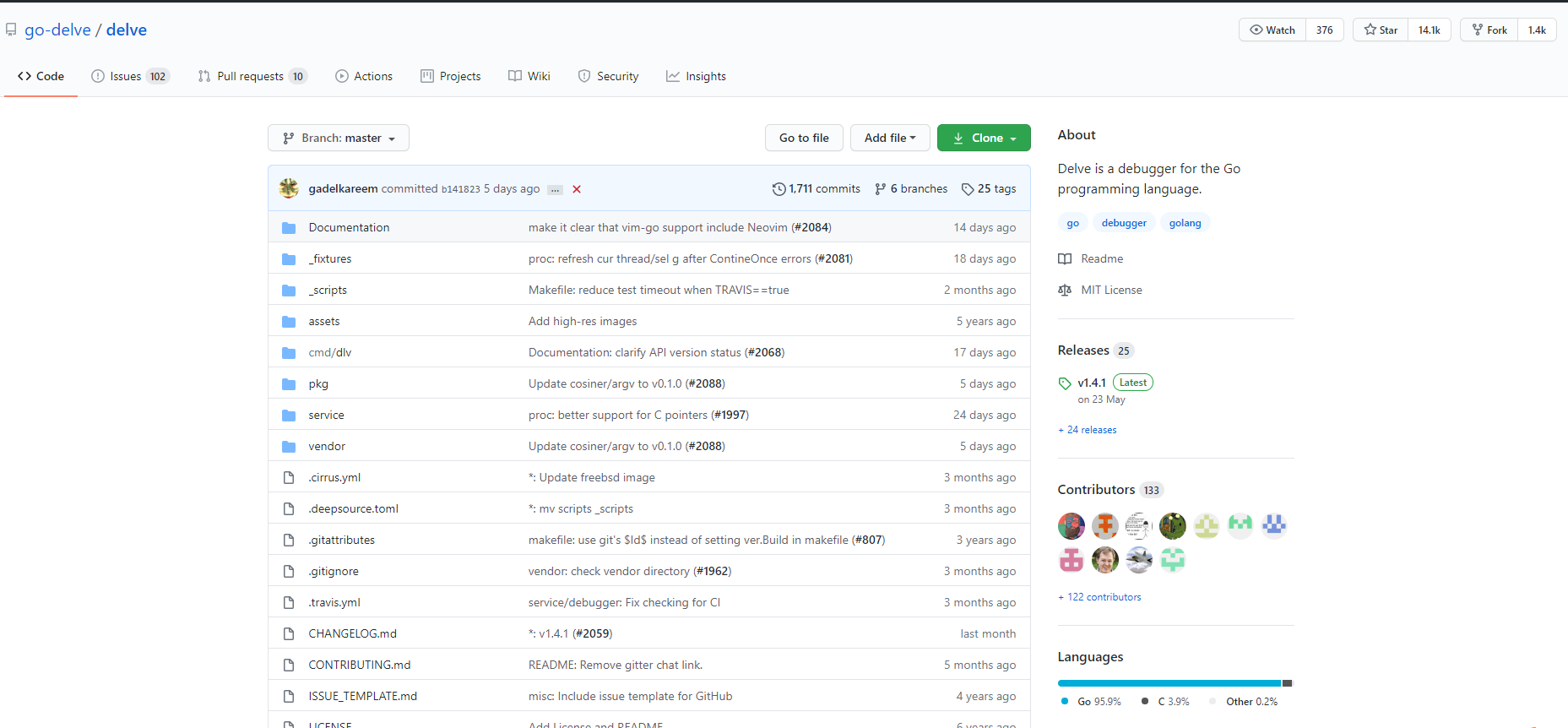This screenshot has height=728, width=1568.
Task: Click the Readme book icon
Action: click(1065, 259)
